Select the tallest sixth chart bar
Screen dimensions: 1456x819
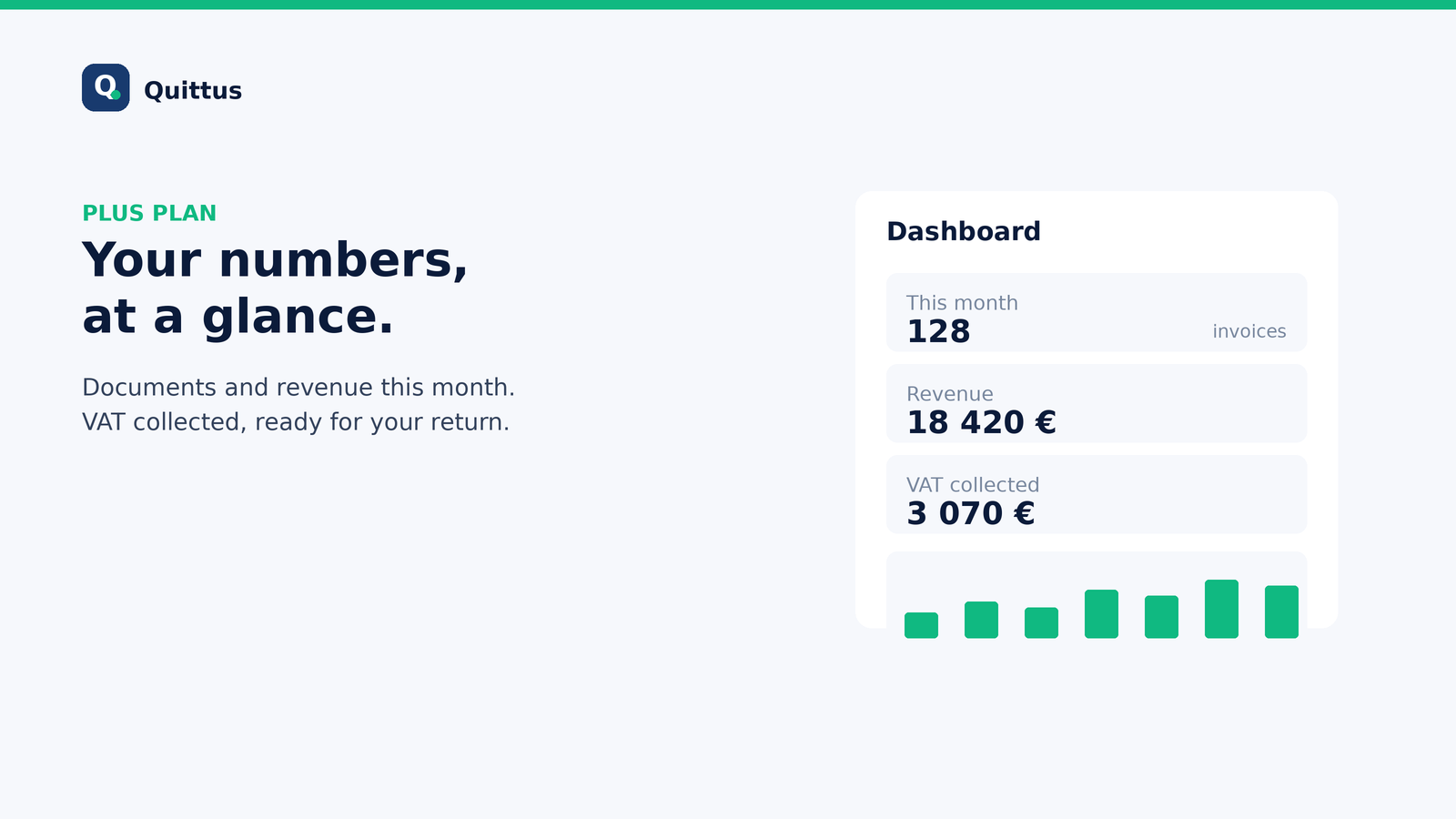[1221, 609]
